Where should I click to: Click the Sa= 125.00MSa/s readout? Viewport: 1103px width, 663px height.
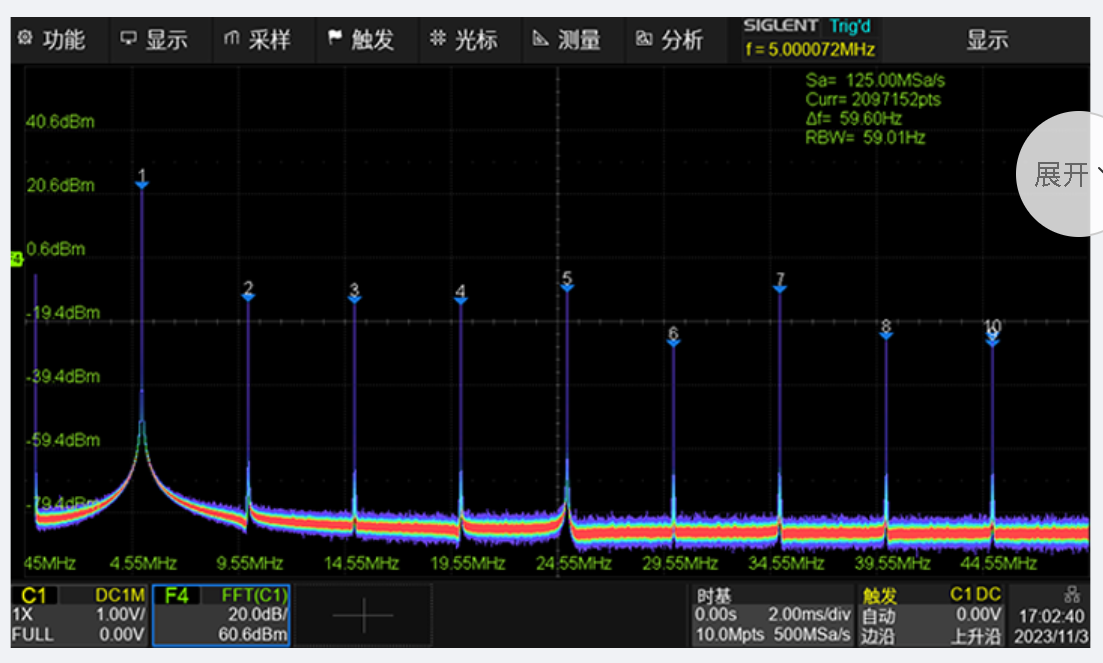click(x=875, y=80)
